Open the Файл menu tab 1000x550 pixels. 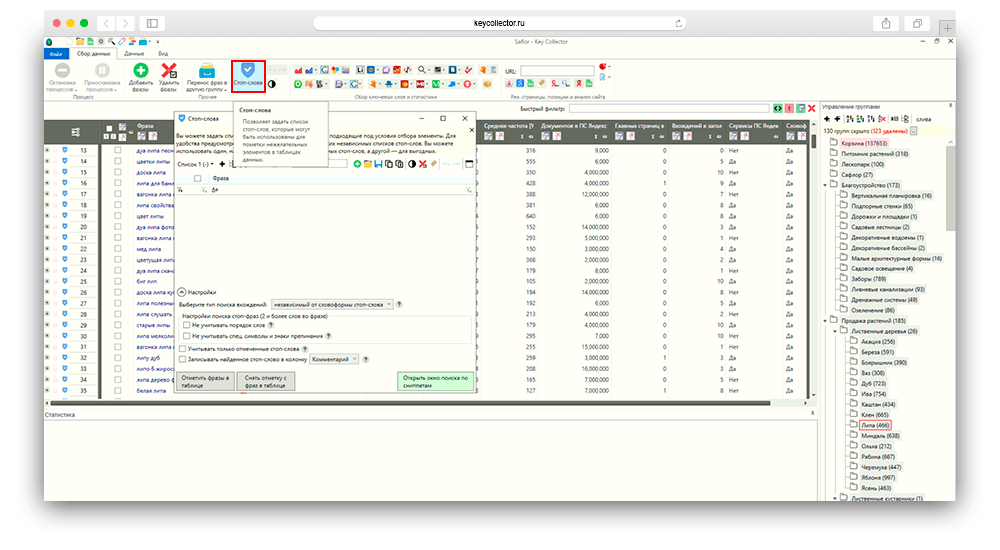pos(56,54)
